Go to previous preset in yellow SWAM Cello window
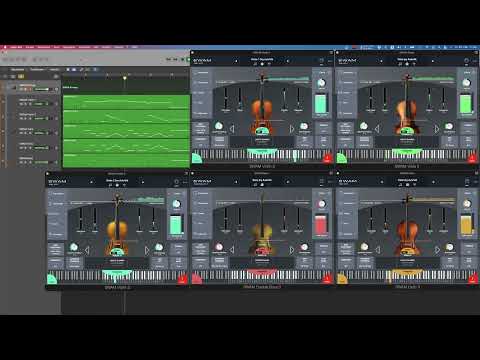The width and height of the screenshot is (480, 360). tap(382, 182)
